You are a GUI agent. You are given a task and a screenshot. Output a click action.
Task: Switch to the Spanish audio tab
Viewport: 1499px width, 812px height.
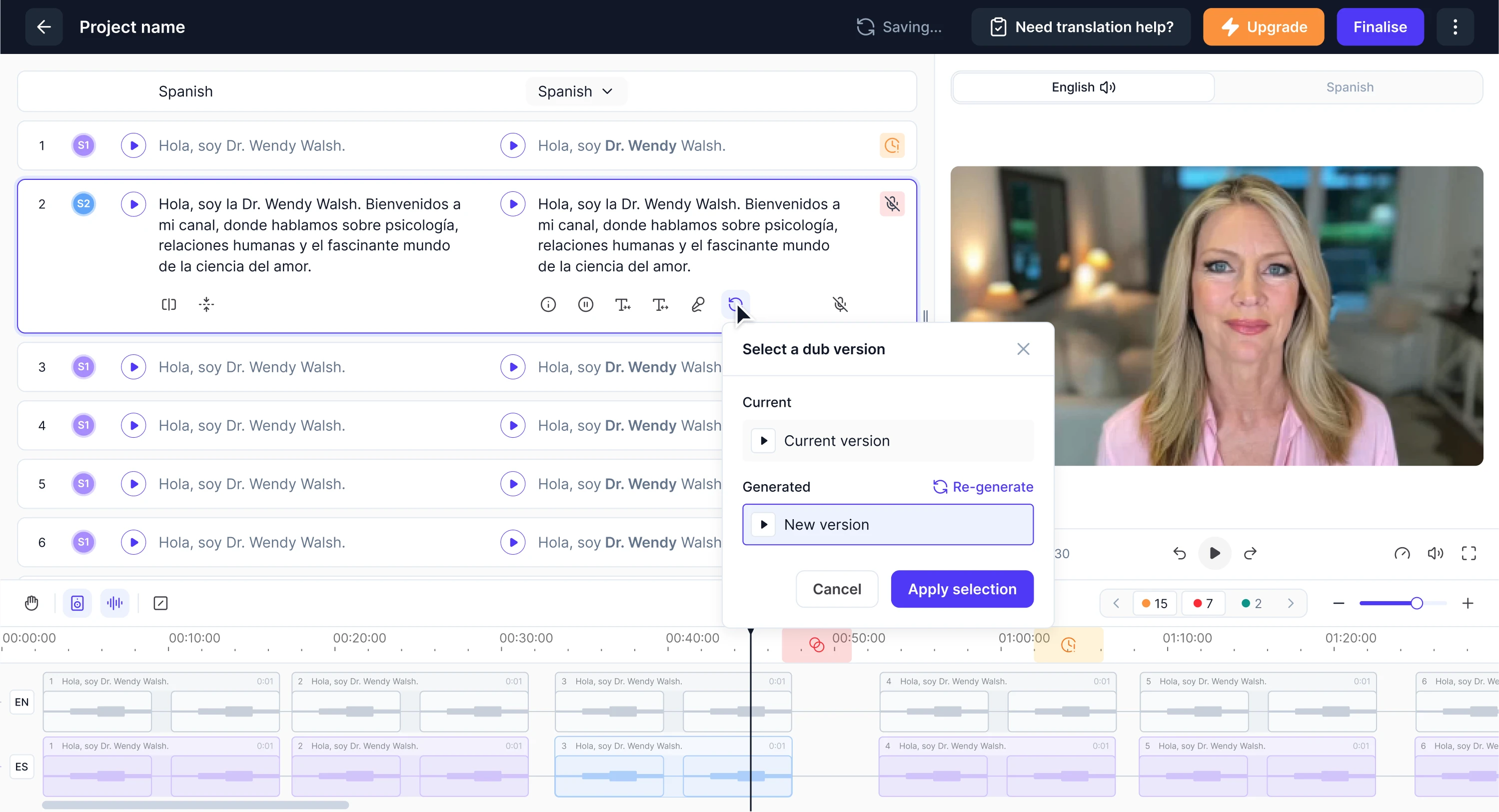click(1349, 87)
